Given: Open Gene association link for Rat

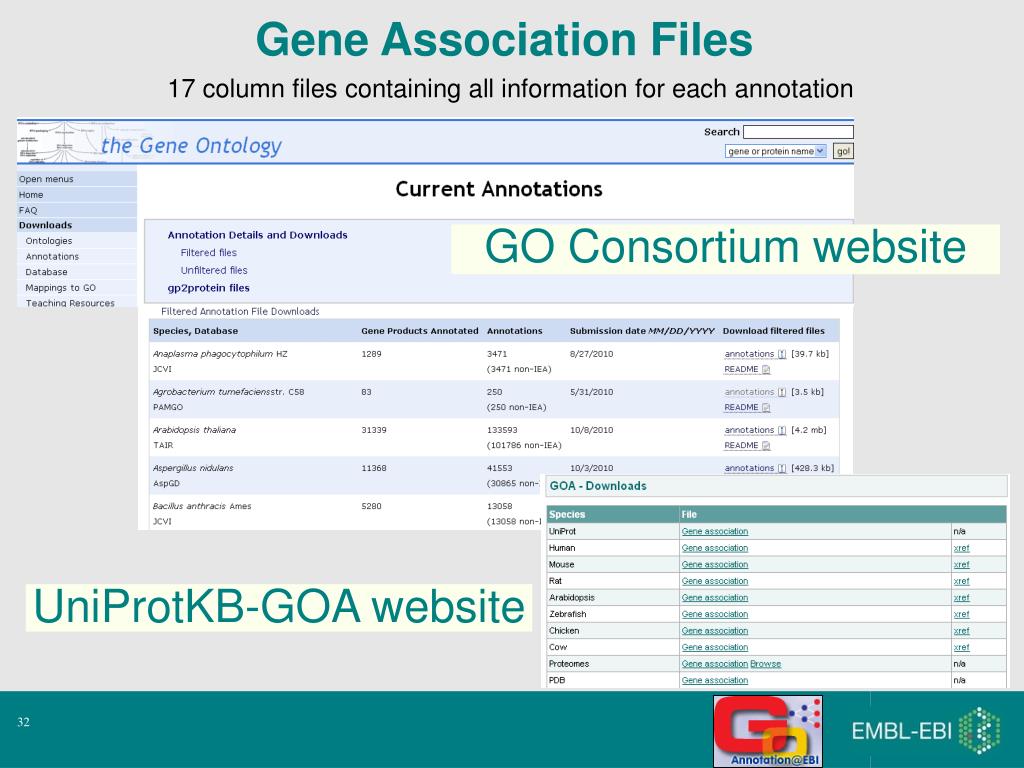Looking at the screenshot, I should tap(714, 581).
